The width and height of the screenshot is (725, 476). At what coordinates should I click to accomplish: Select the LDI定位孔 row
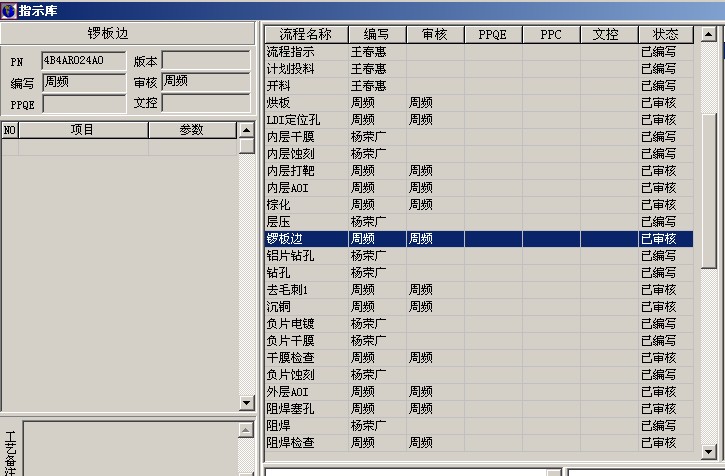(479, 120)
